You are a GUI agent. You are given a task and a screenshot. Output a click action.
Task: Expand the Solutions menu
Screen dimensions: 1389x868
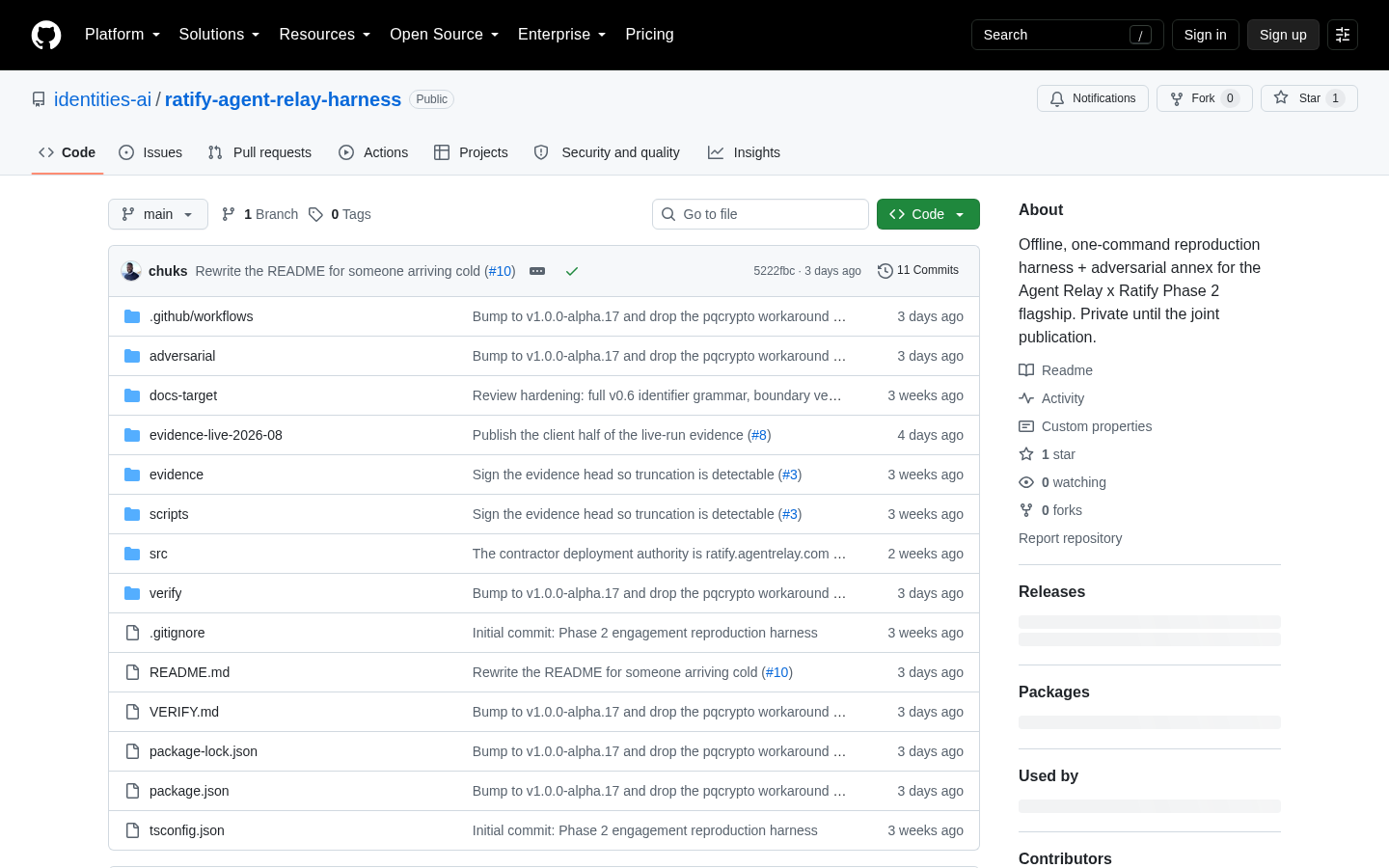219,35
